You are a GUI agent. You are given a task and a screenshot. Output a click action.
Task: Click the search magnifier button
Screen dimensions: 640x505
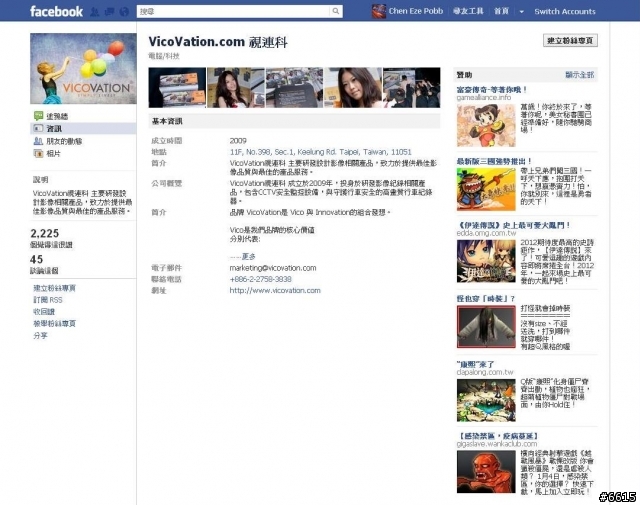tap(336, 11)
